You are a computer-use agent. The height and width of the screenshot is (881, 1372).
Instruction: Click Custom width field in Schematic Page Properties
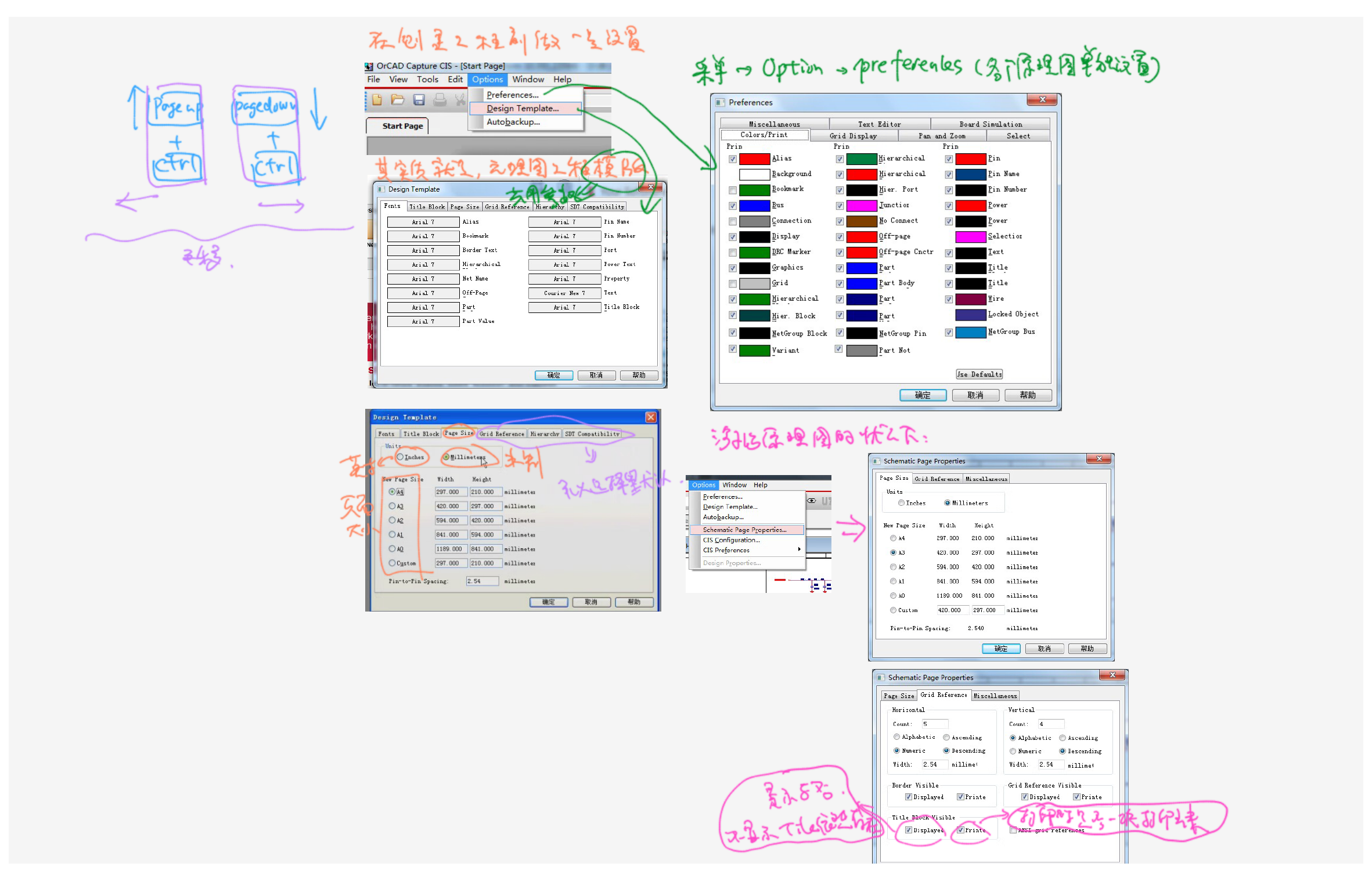(952, 610)
